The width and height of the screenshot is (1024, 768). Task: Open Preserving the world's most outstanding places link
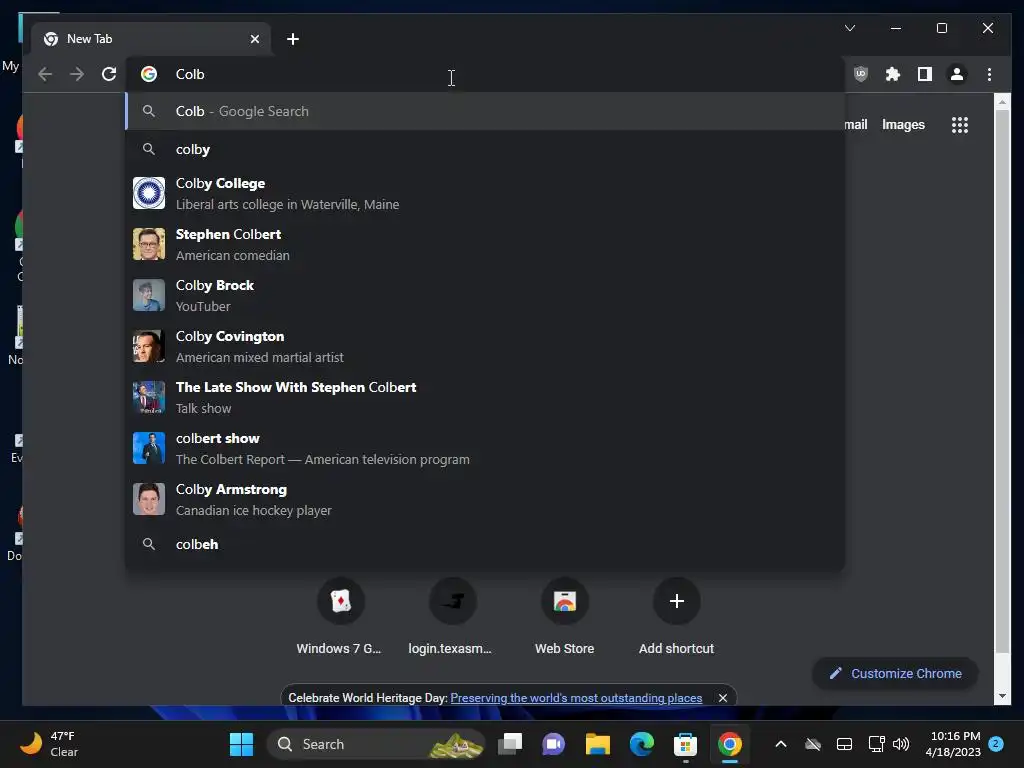pyautogui.click(x=576, y=698)
